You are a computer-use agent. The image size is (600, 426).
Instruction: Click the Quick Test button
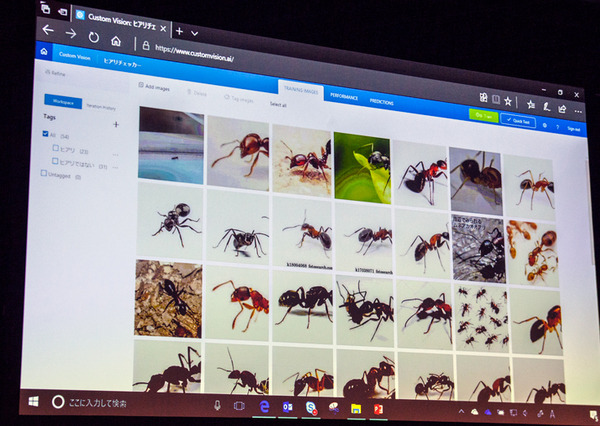click(518, 120)
